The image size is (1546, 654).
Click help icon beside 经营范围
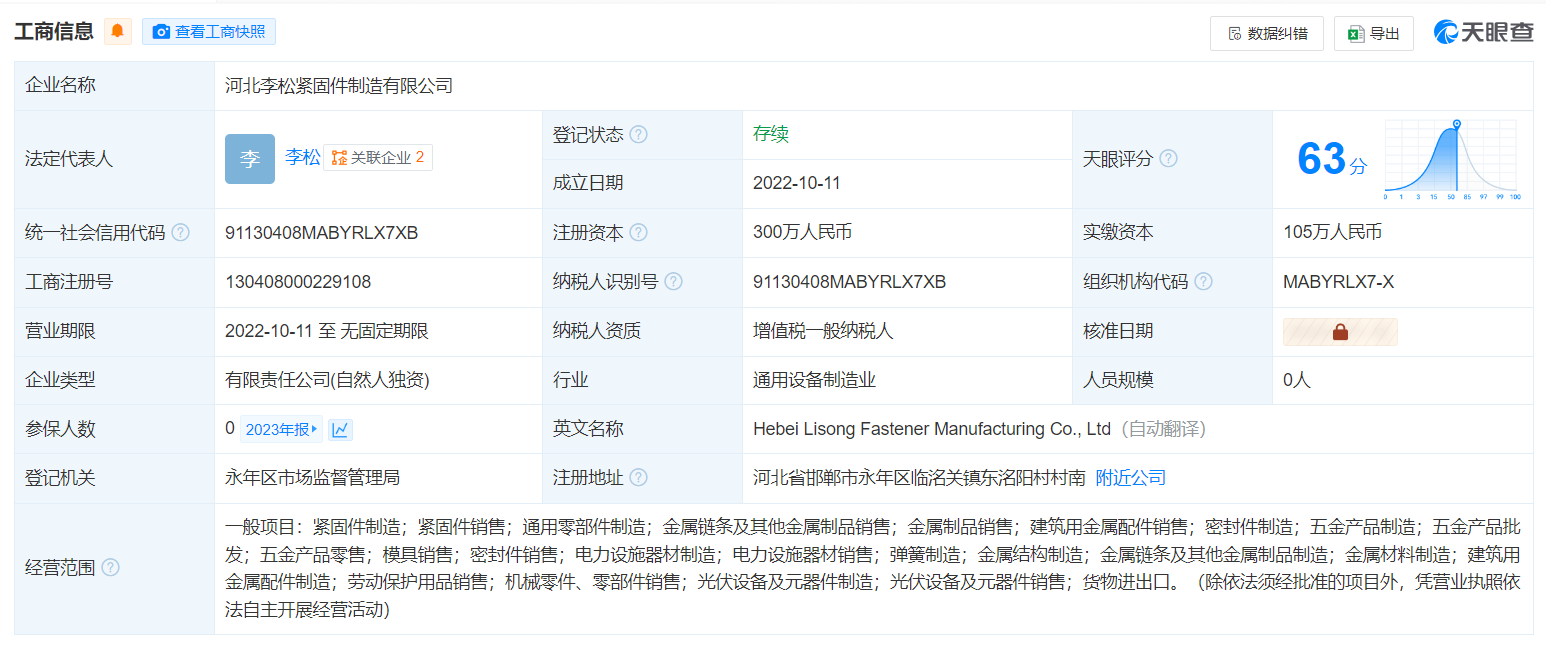pyautogui.click(x=110, y=568)
